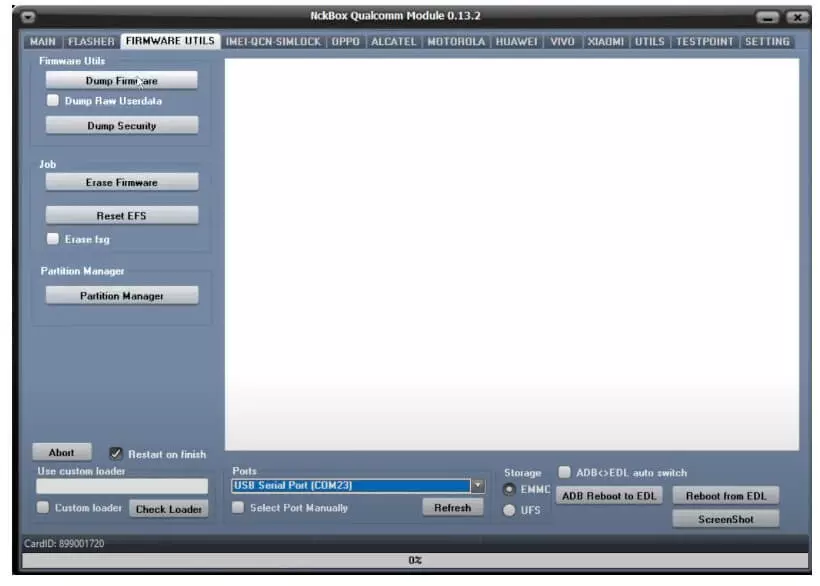Click the CardID: 899001720 status text
The width and height of the screenshot is (820, 586).
[x=64, y=544]
